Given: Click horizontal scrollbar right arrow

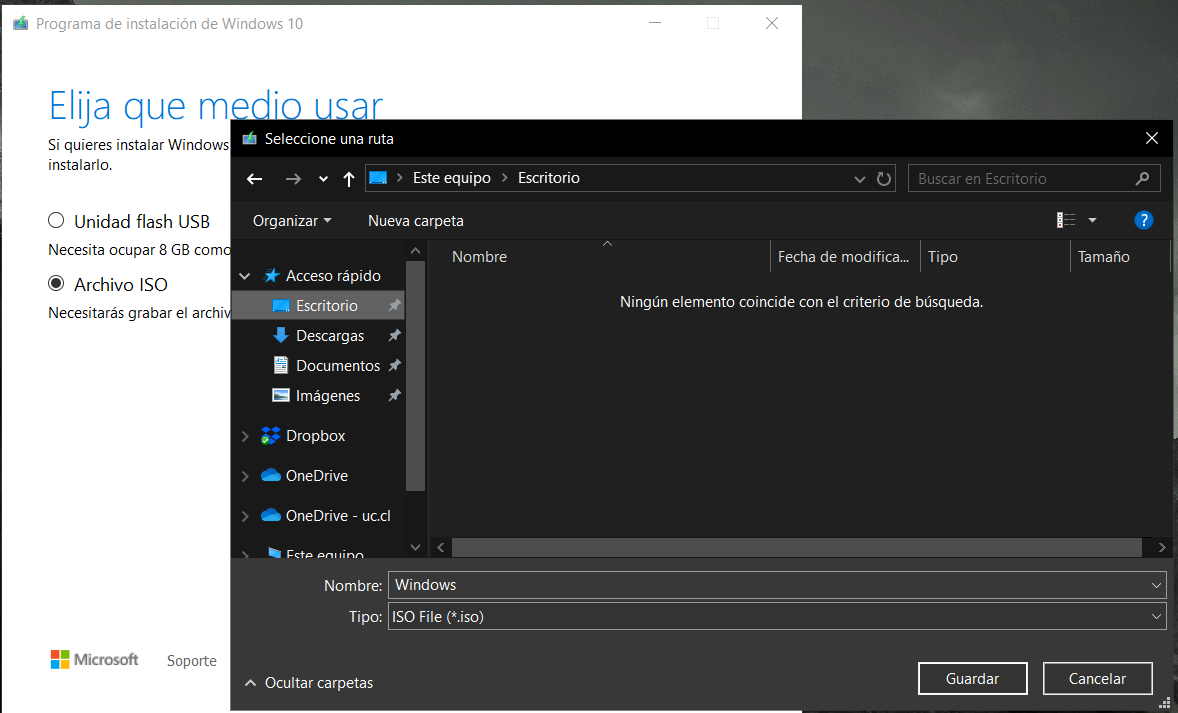Looking at the screenshot, I should pyautogui.click(x=1161, y=548).
